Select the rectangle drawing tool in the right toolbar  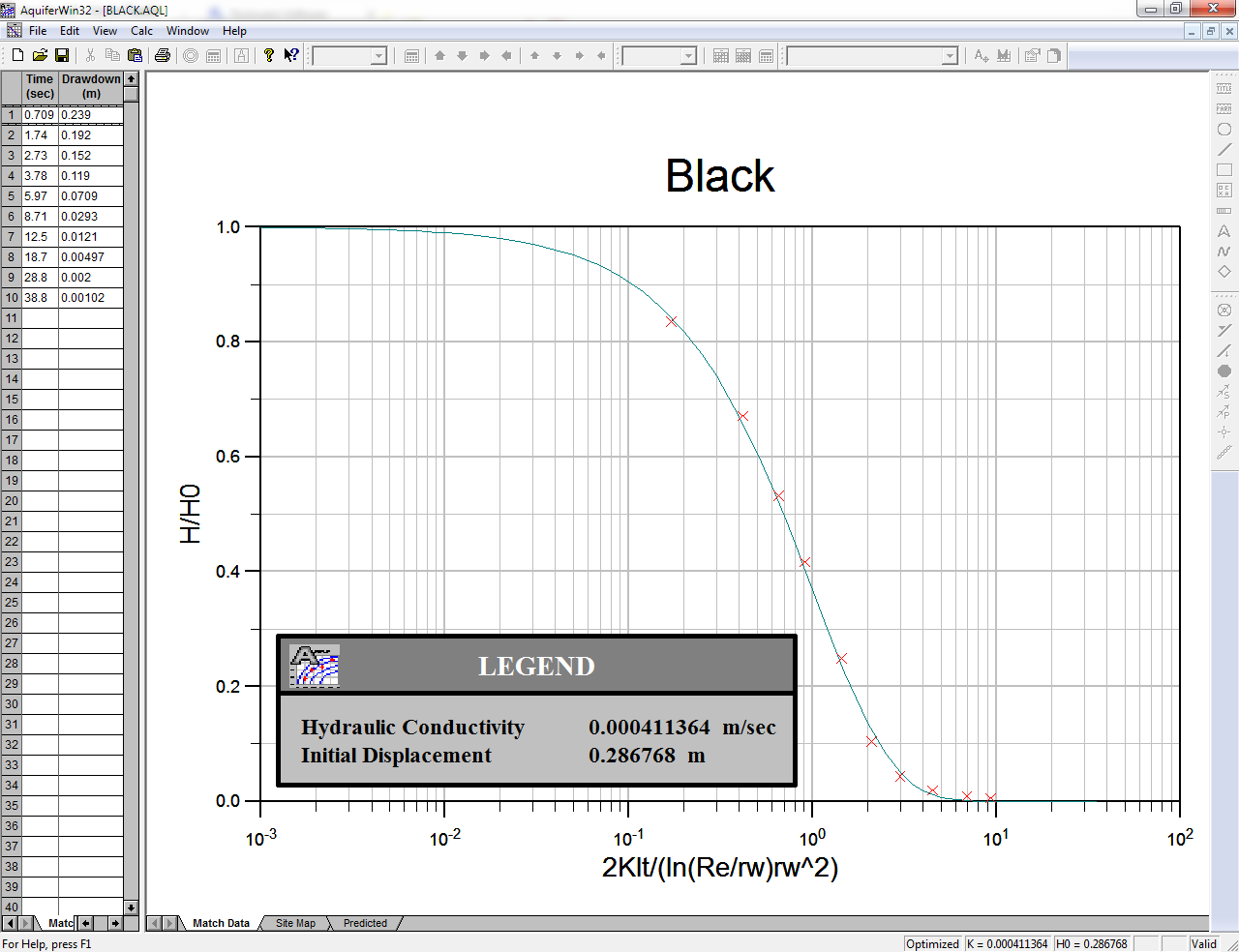click(1224, 170)
